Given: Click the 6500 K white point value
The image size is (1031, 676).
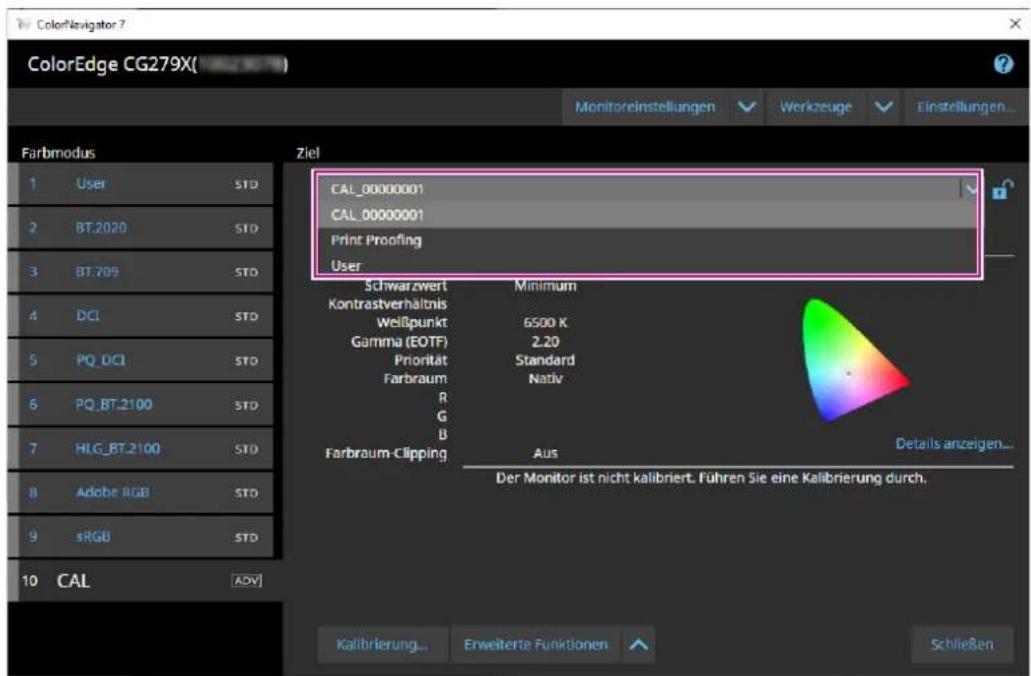Looking at the screenshot, I should pyautogui.click(x=545, y=323).
